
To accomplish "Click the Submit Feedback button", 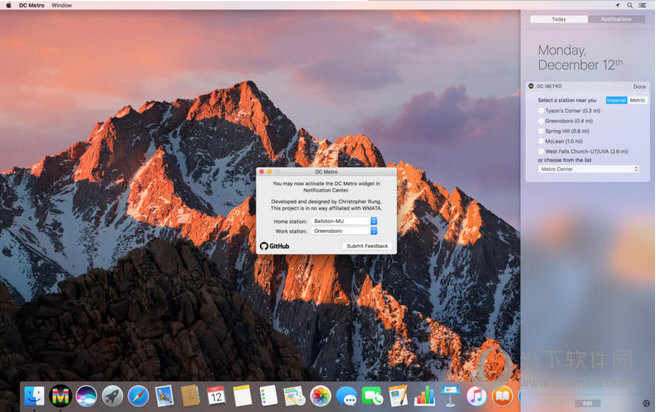I will pos(367,246).
